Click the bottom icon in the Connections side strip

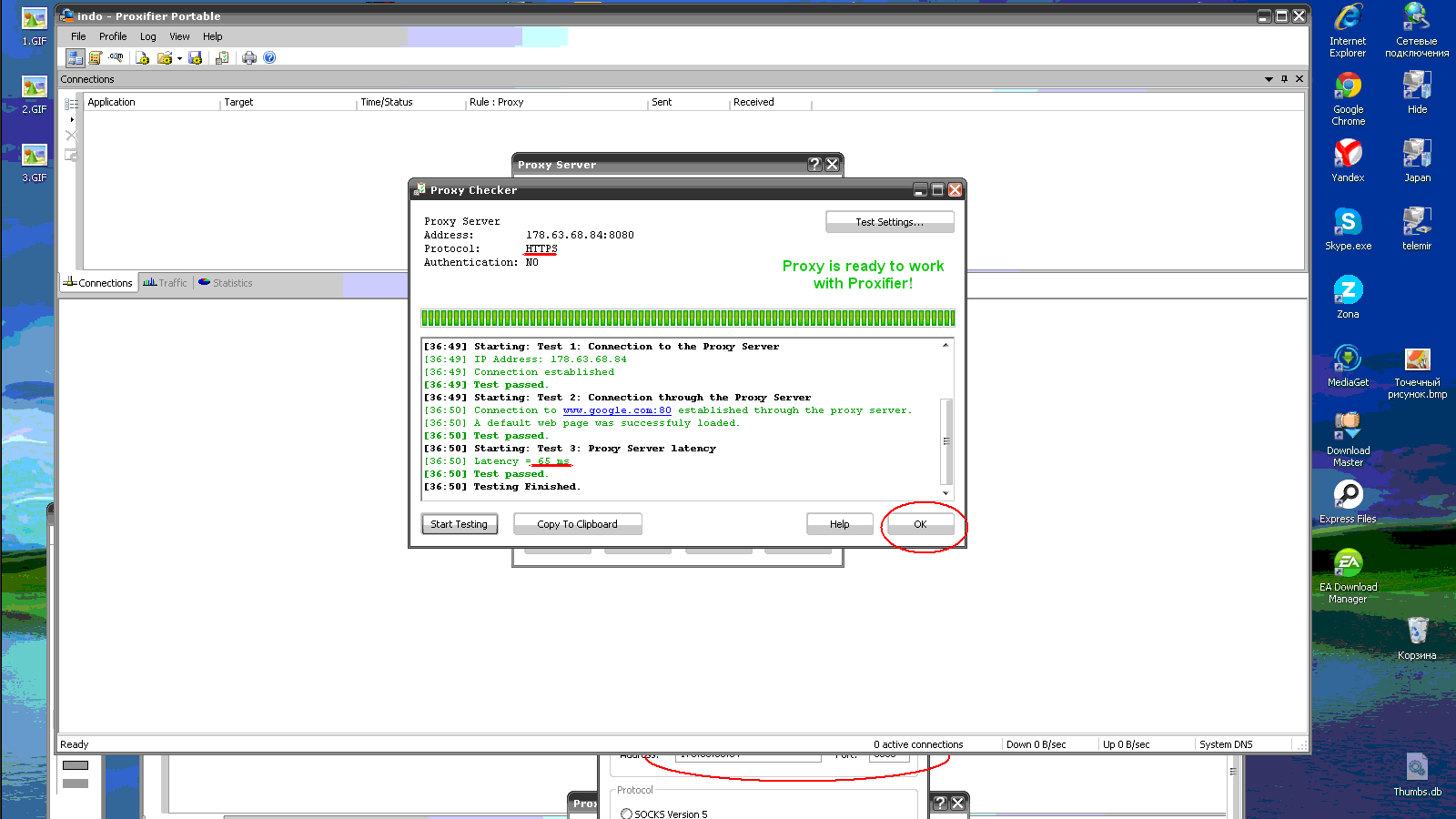click(71, 156)
